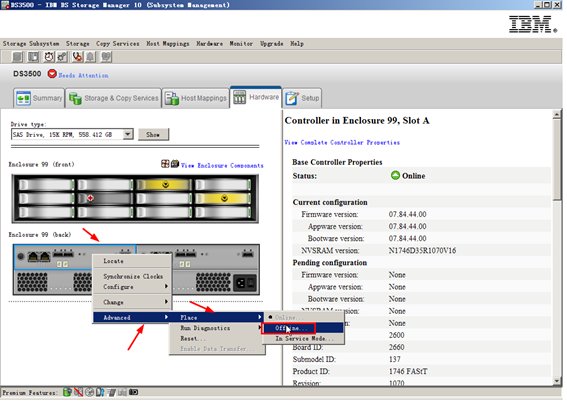
Task: Open the Needs Attention link
Action: coord(84,76)
